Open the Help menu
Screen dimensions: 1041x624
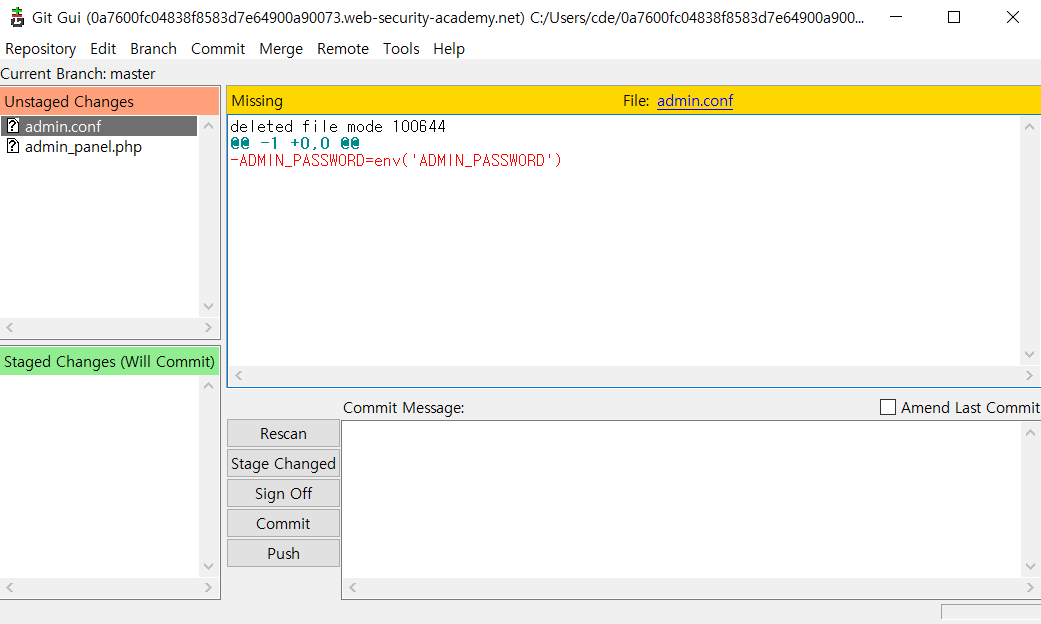tap(449, 49)
